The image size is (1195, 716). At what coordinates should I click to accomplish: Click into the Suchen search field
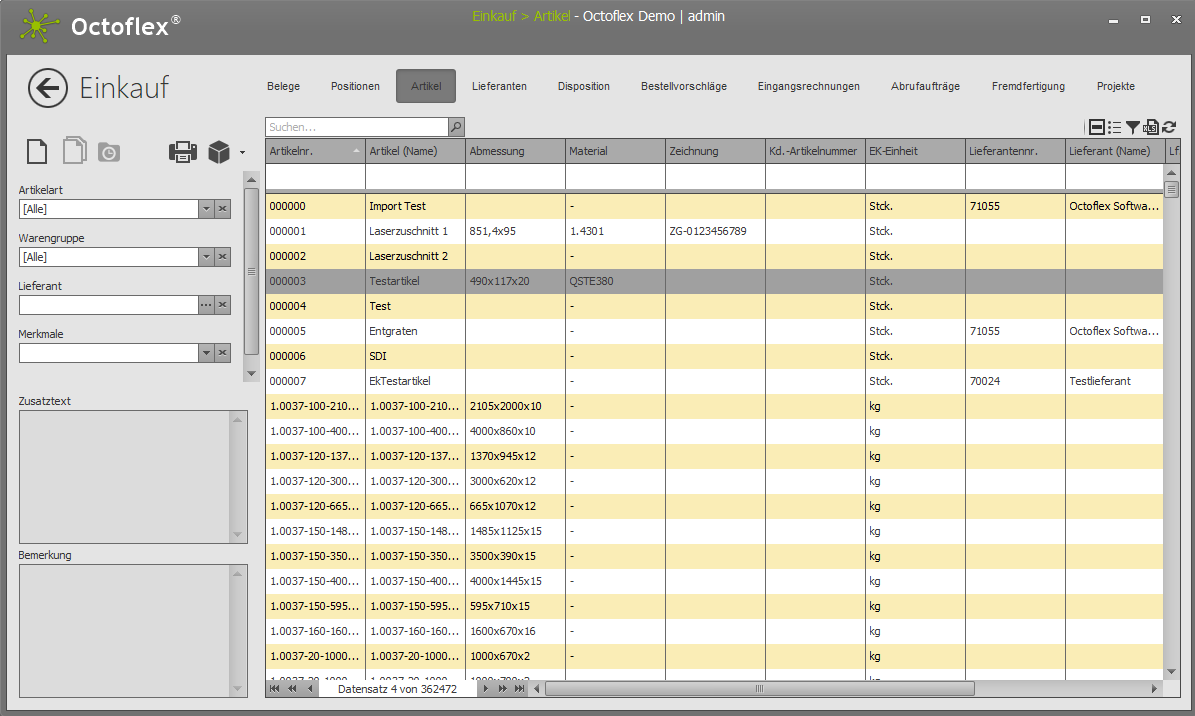pos(356,127)
